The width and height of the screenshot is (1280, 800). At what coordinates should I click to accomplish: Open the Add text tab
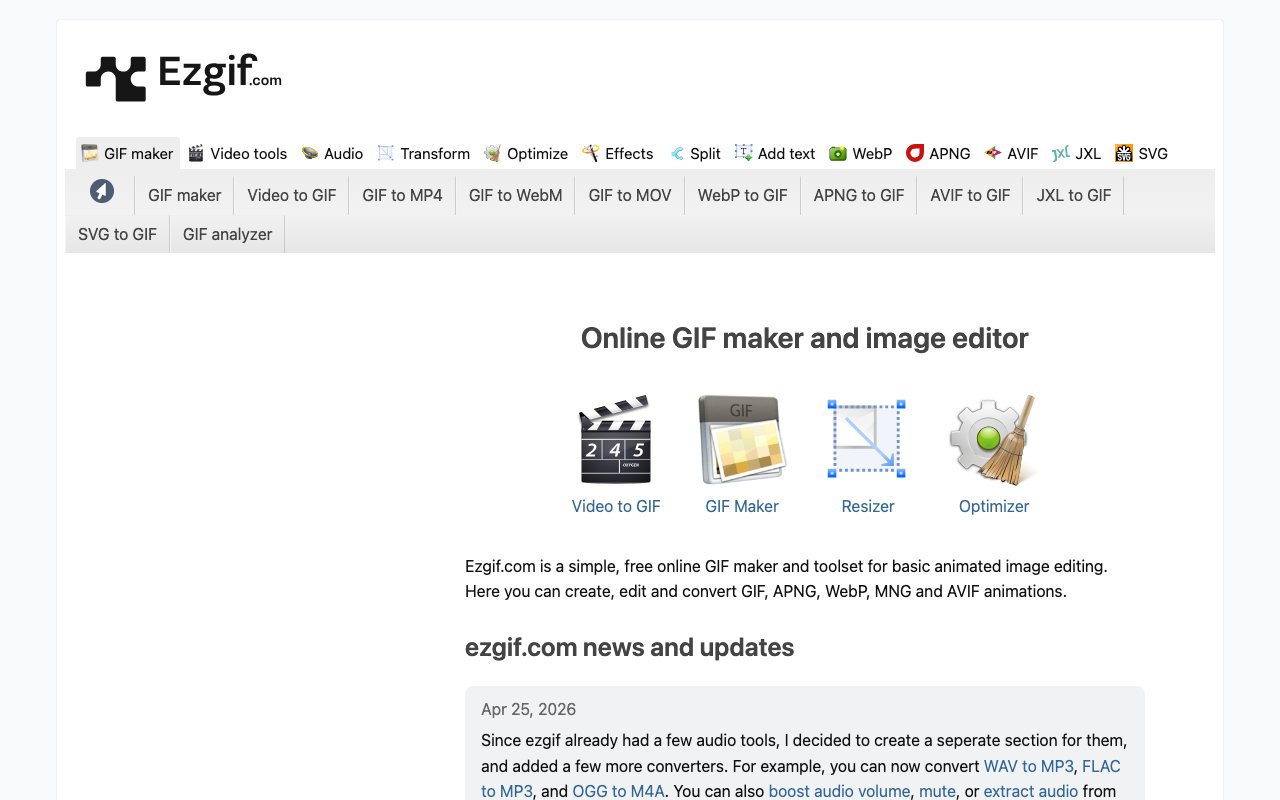click(775, 153)
